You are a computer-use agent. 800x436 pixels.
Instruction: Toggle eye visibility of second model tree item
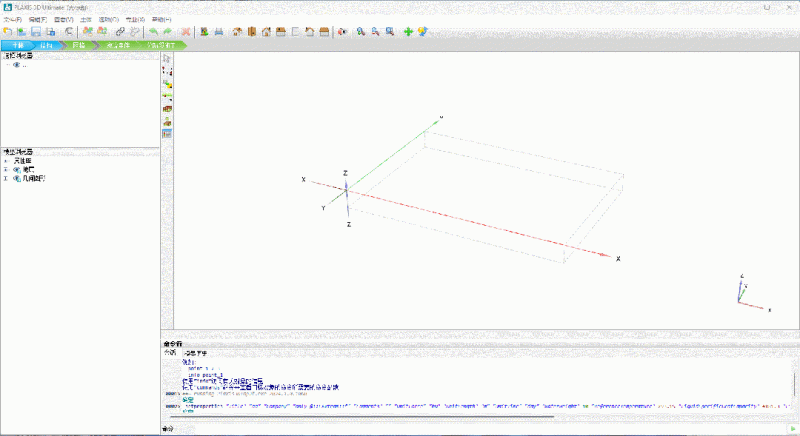coord(16,169)
